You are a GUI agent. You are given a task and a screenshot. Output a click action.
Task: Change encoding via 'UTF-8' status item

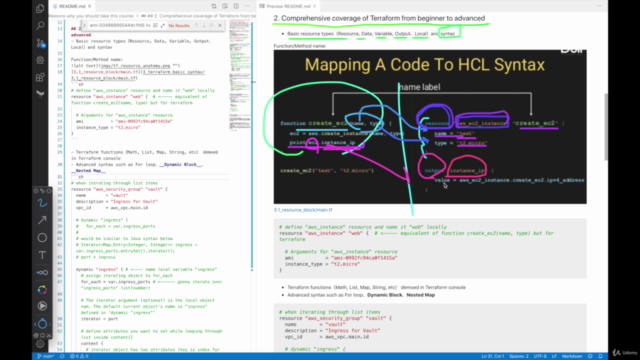[540, 356]
